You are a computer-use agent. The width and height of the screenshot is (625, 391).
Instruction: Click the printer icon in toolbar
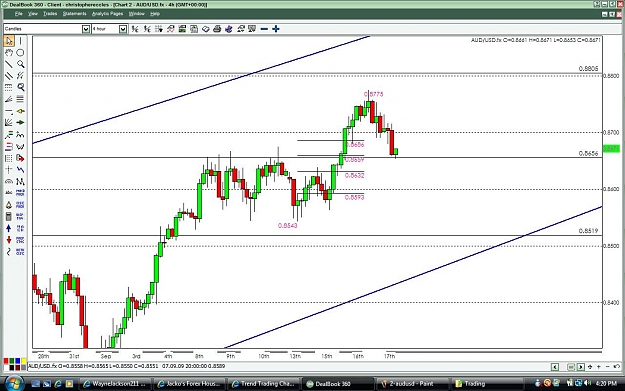click(x=217, y=29)
